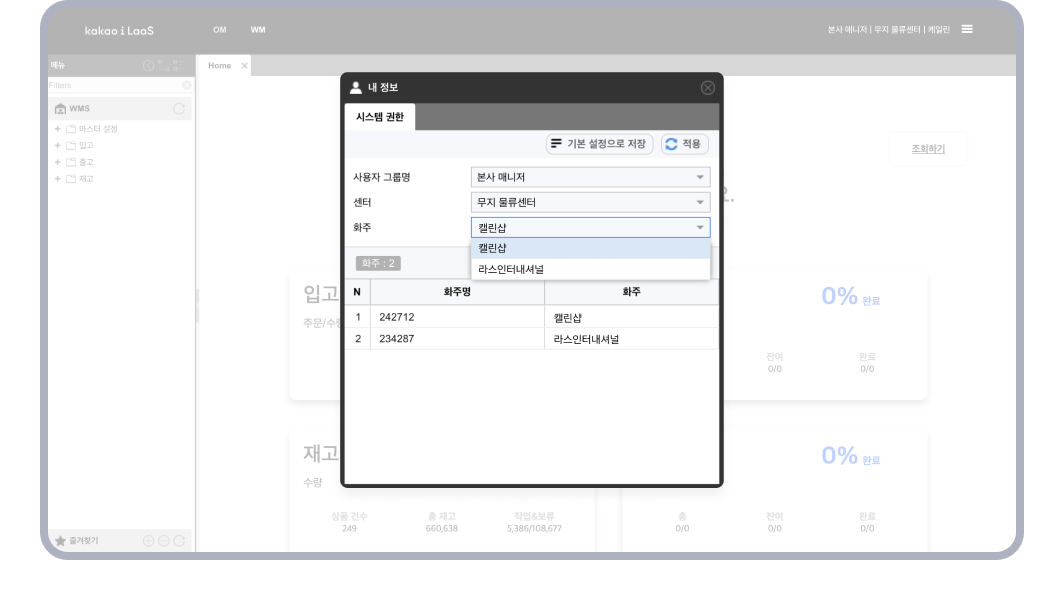
Task: Open the 센터 dropdown list
Action: tap(590, 202)
